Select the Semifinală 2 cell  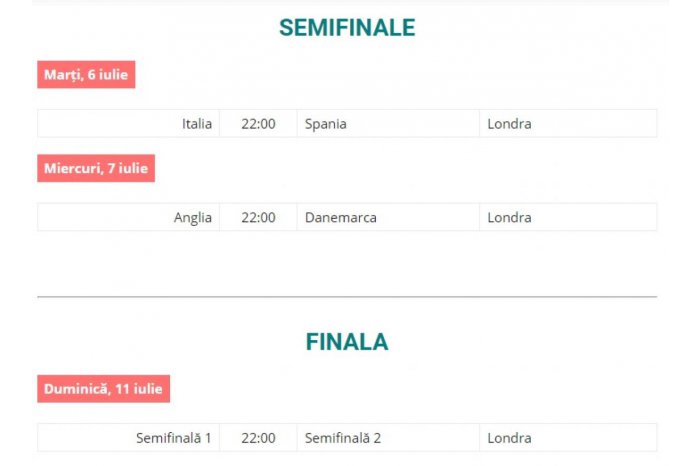(388, 438)
